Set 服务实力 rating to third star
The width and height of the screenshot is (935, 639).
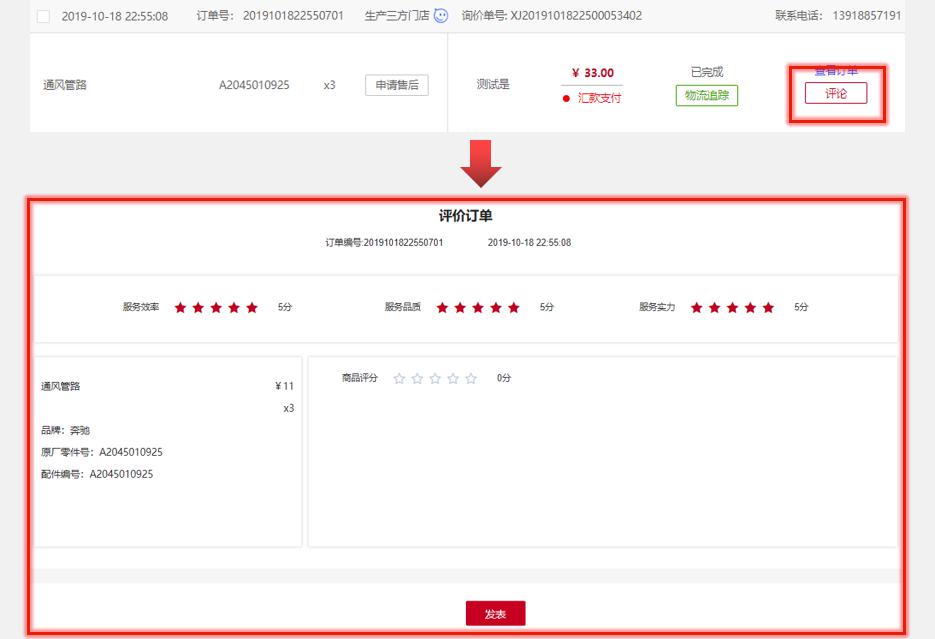732,308
